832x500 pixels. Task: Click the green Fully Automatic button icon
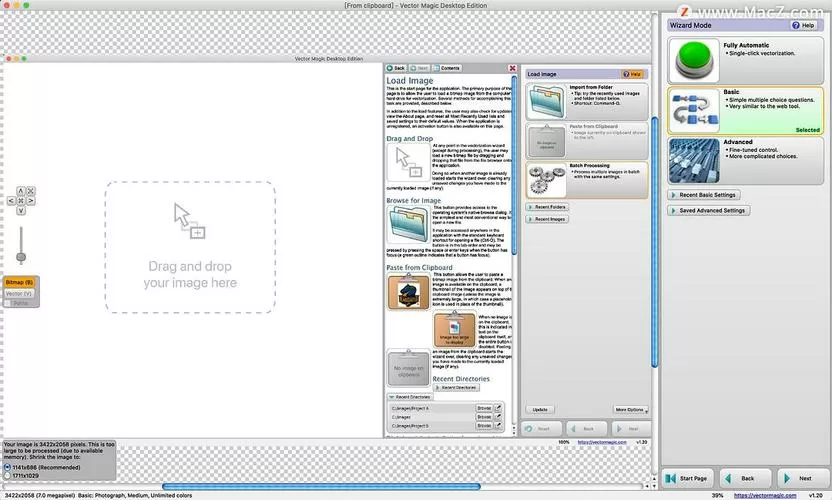tap(694, 60)
